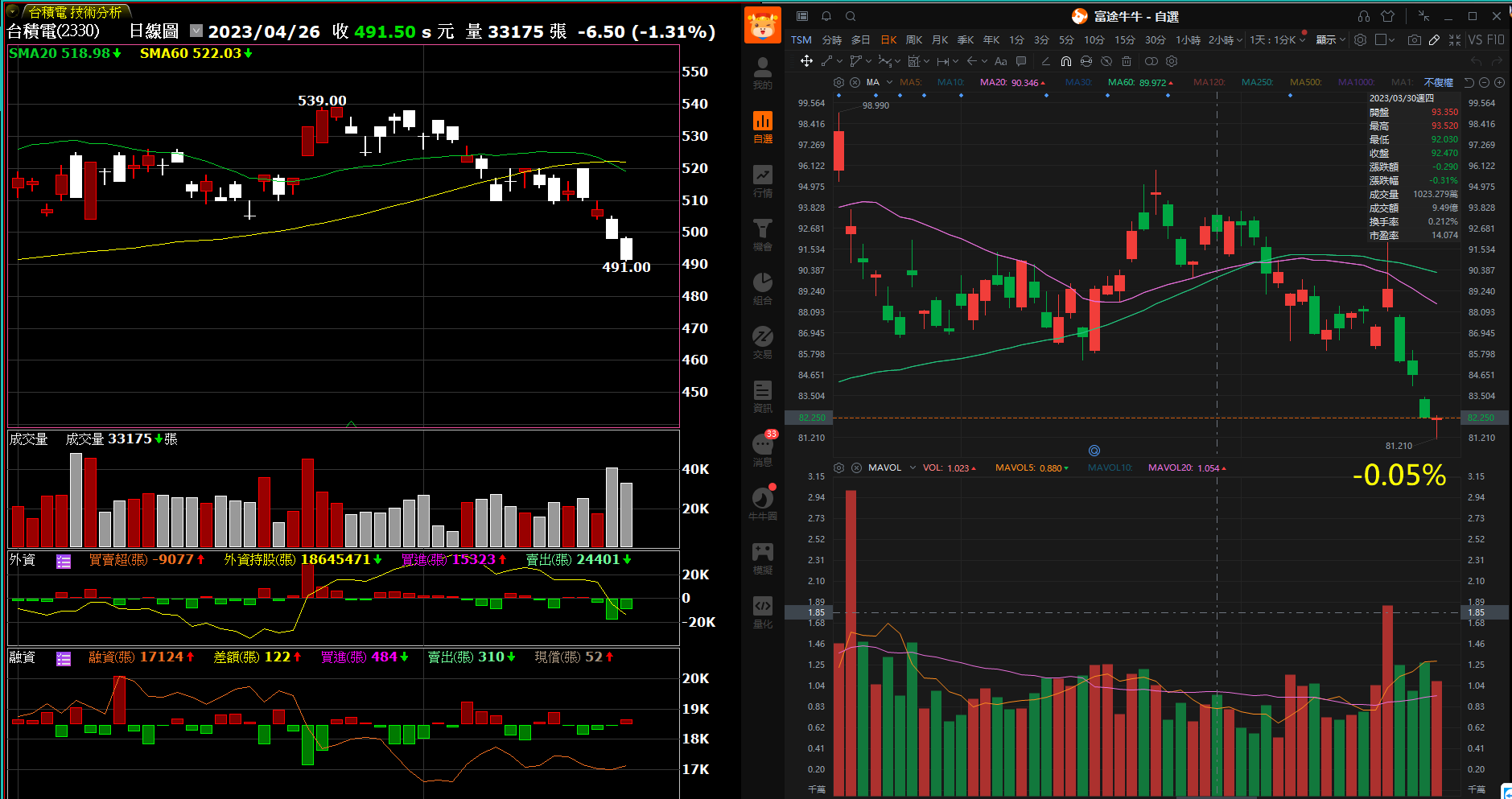Select the price range ruler tool
Viewport: 1512px width, 799px height.
click(943, 61)
